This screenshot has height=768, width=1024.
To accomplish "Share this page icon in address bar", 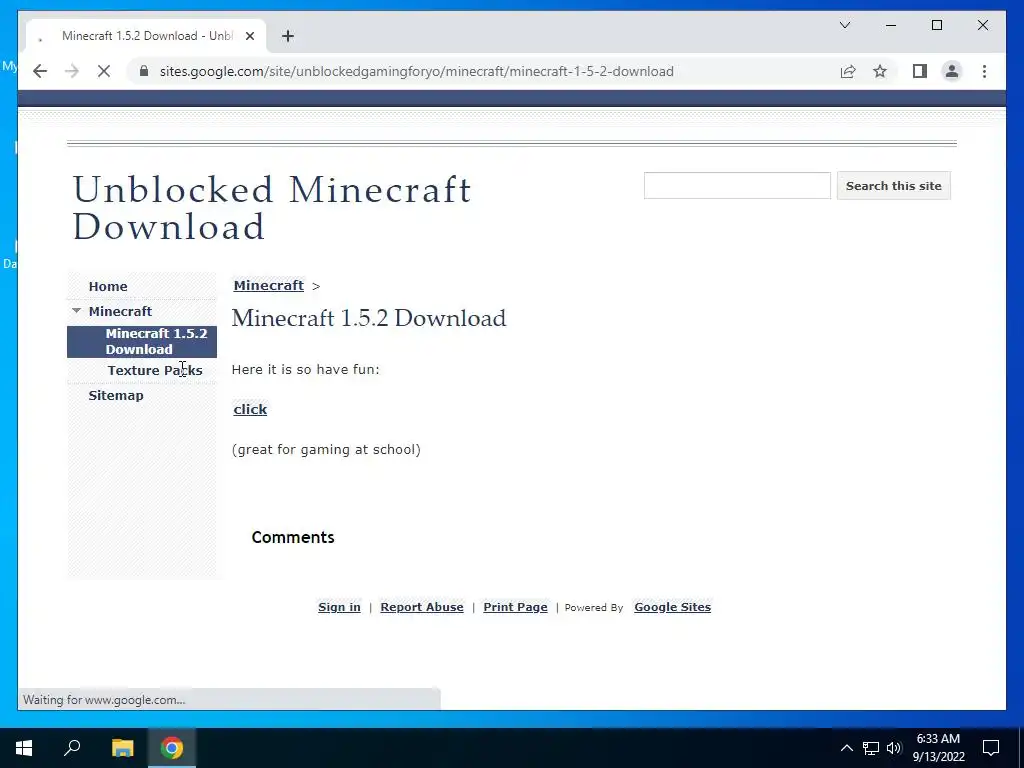I will coord(848,71).
